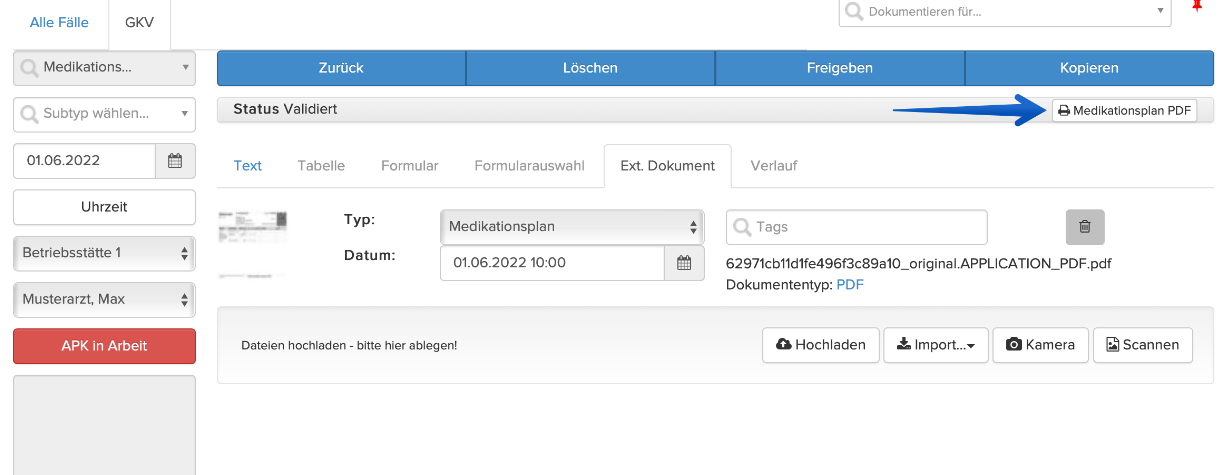Click the red pin icon

coord(1197,6)
